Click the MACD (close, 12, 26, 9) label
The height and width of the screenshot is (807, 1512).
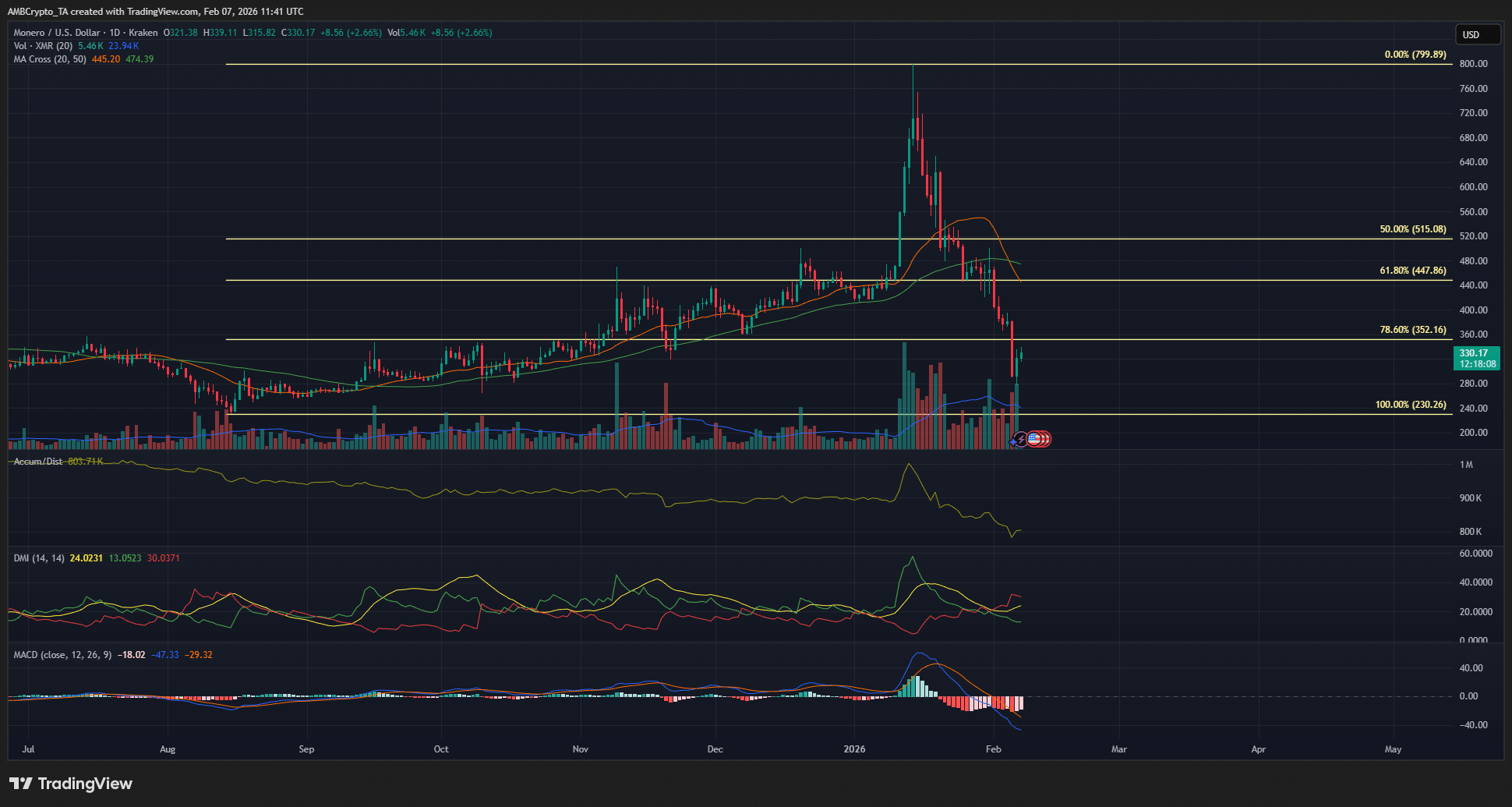[62, 655]
